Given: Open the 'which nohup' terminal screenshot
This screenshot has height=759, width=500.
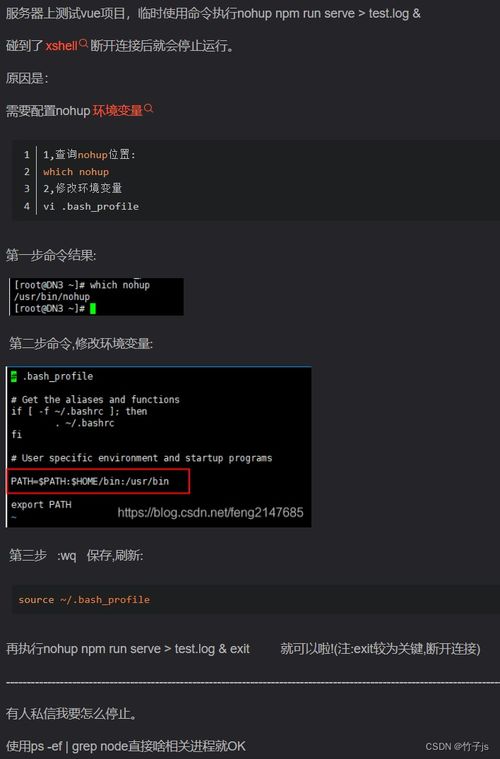Looking at the screenshot, I should click(x=96, y=297).
